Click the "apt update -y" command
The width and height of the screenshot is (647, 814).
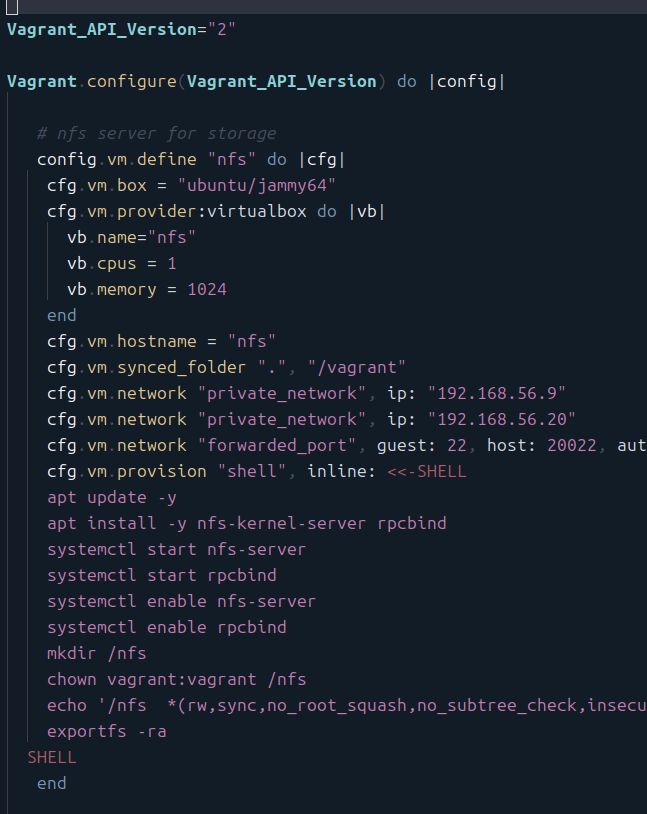[111, 497]
